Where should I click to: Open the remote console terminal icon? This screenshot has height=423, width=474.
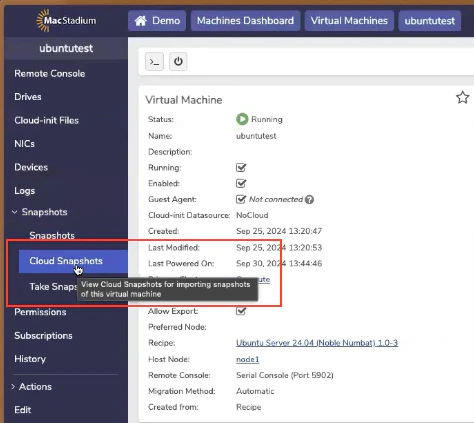[154, 62]
